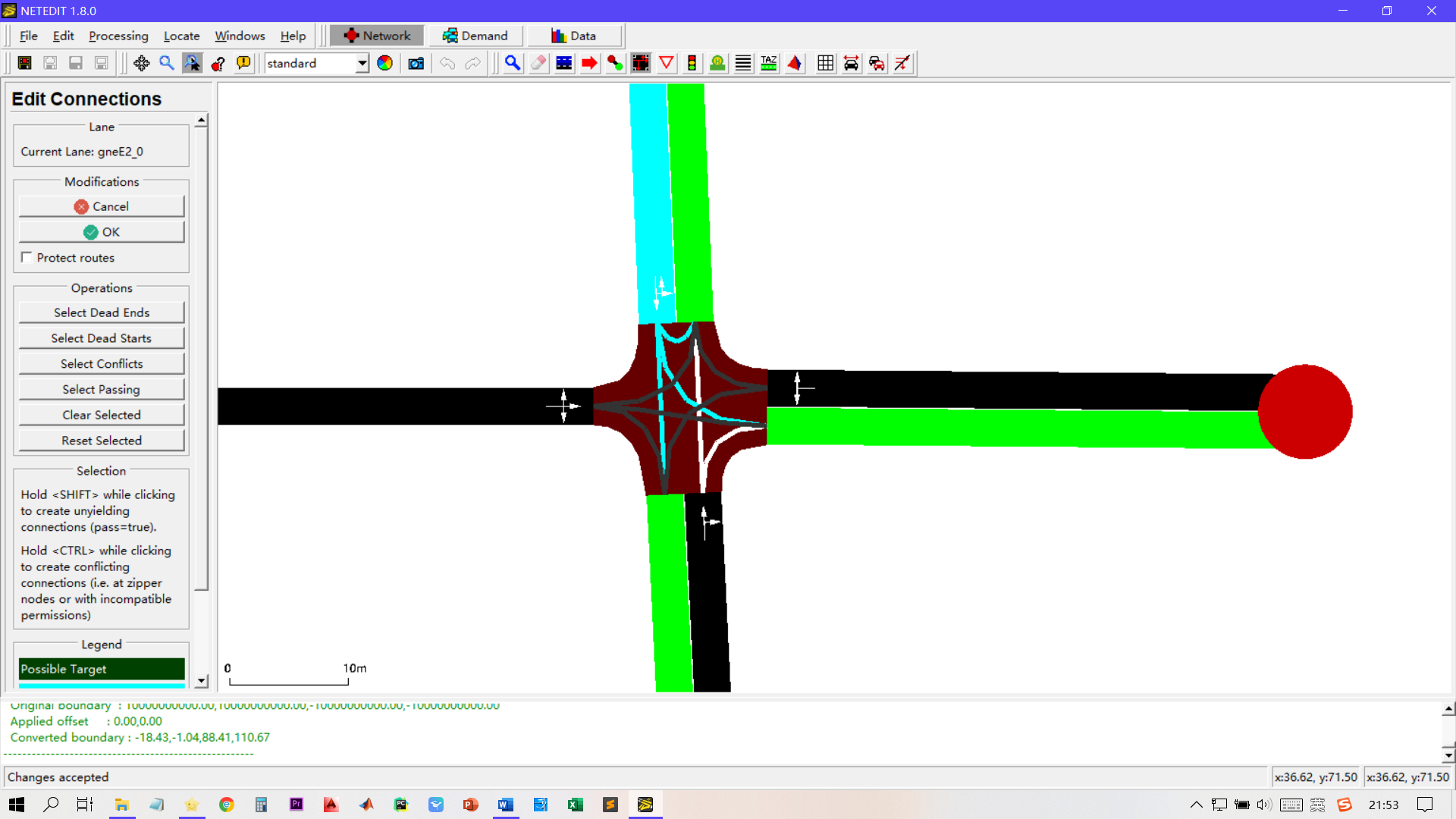1456x819 pixels.
Task: Show hidden system tray icons chevron
Action: [1196, 805]
